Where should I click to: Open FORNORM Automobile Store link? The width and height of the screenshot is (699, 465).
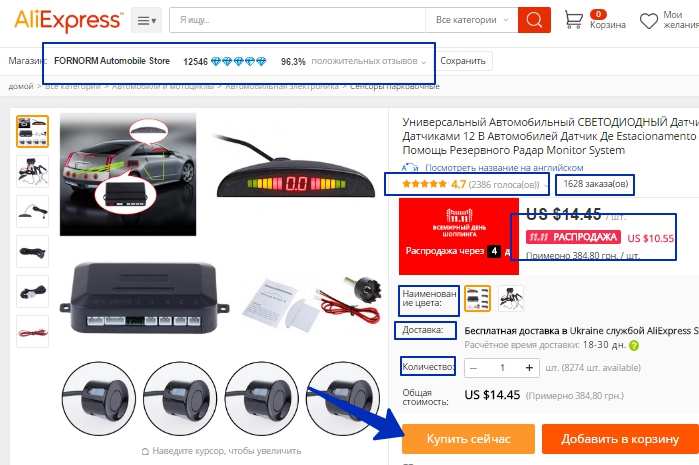(112, 61)
